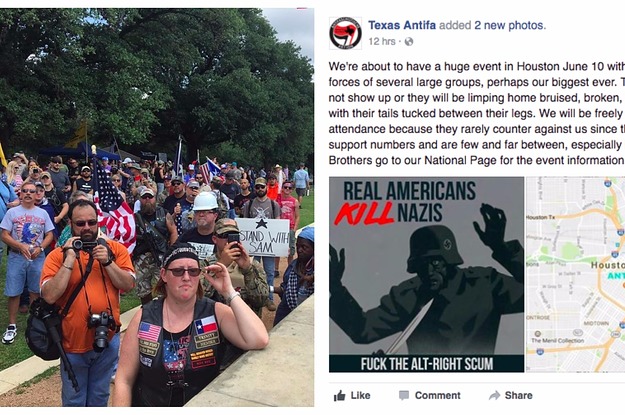Click the "12 hrs" post timestamp
The width and height of the screenshot is (625, 415).
click(x=382, y=41)
